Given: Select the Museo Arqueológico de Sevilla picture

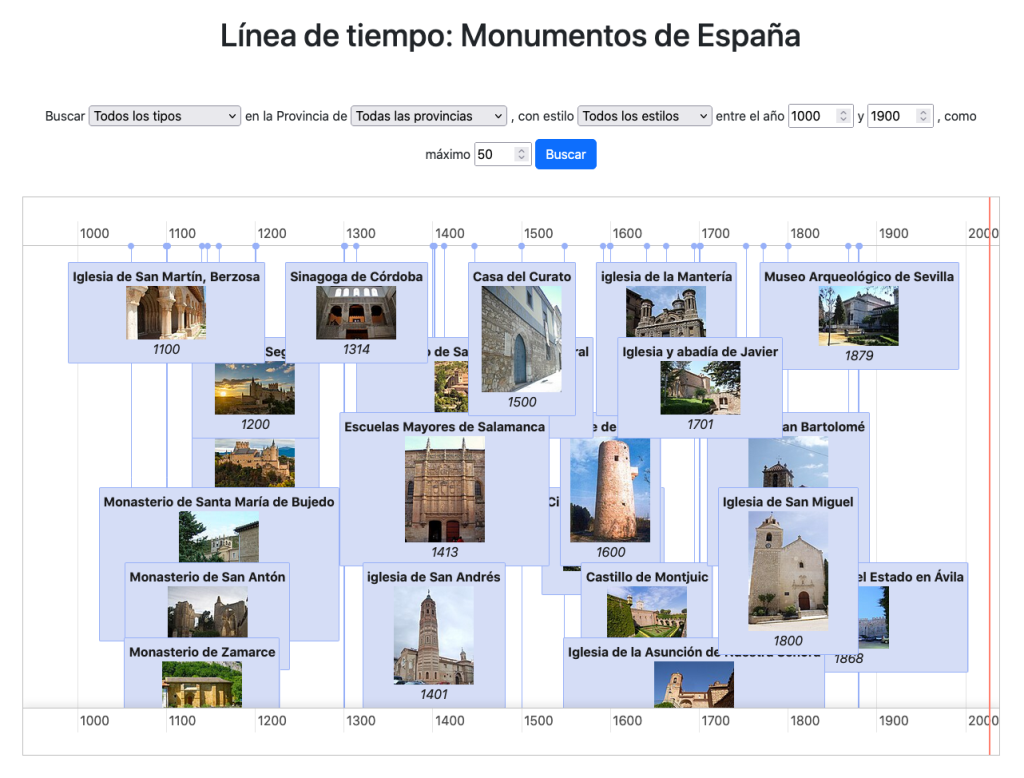Looking at the screenshot, I should point(858,316).
